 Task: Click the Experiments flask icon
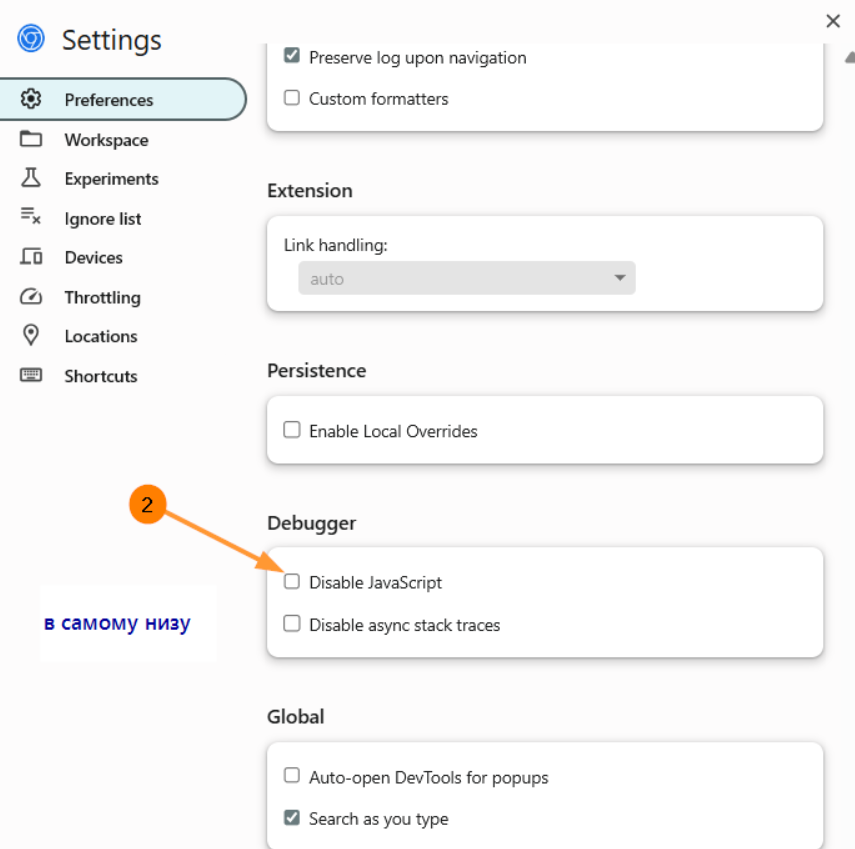(x=31, y=178)
